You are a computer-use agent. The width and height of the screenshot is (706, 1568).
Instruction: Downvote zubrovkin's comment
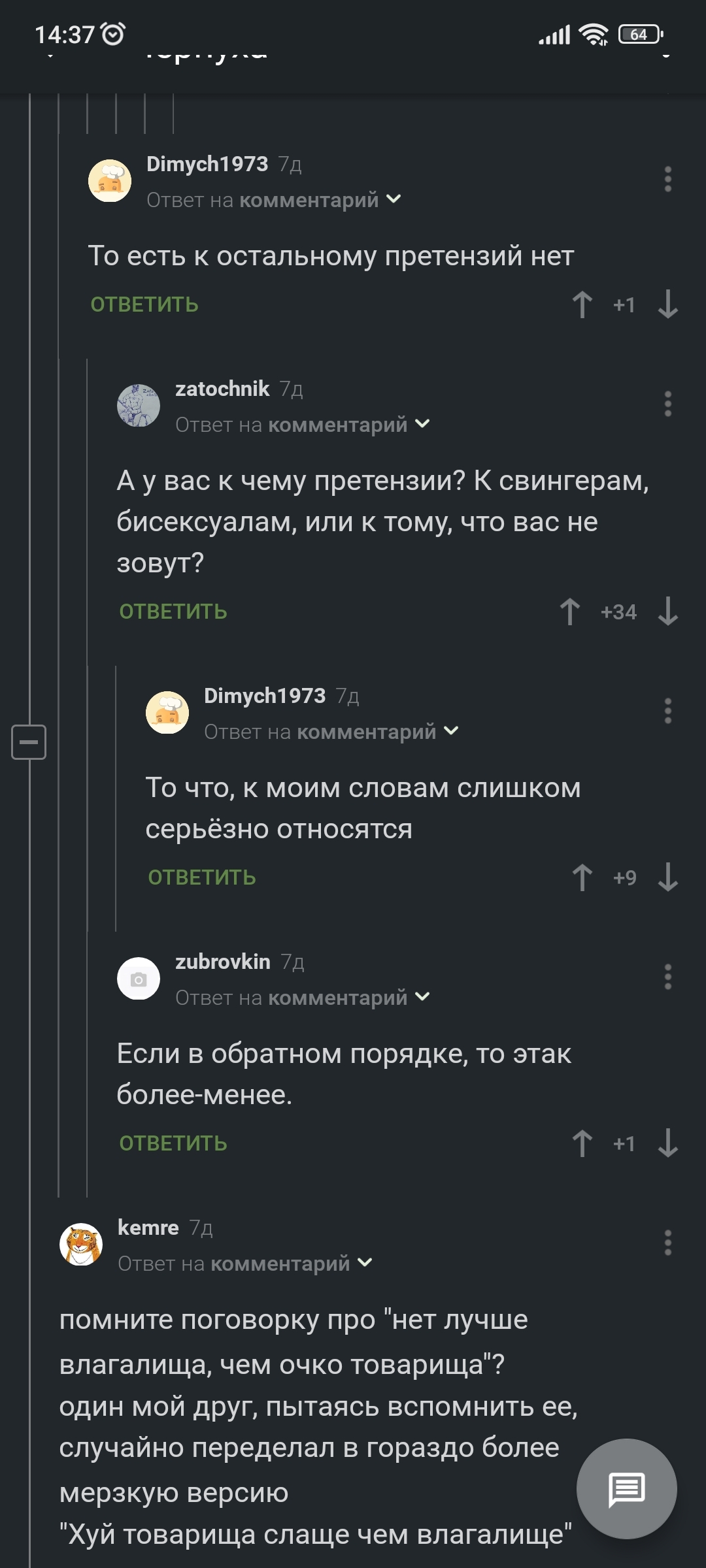pos(667,1143)
